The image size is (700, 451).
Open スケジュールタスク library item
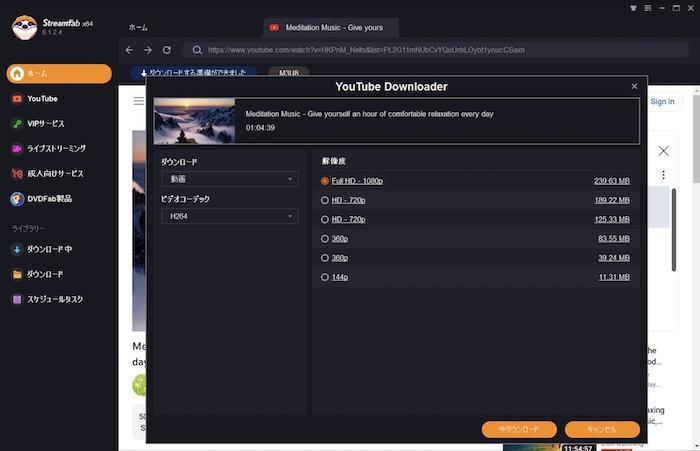47,299
